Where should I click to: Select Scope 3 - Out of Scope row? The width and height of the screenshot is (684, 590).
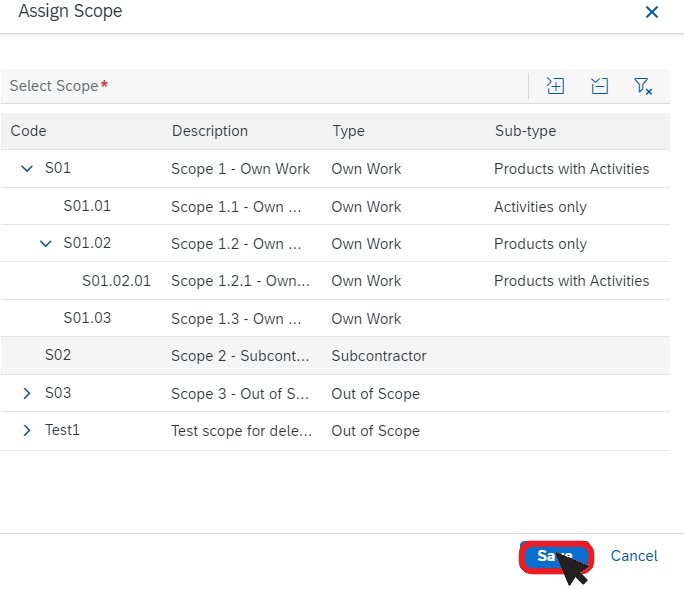(x=335, y=393)
